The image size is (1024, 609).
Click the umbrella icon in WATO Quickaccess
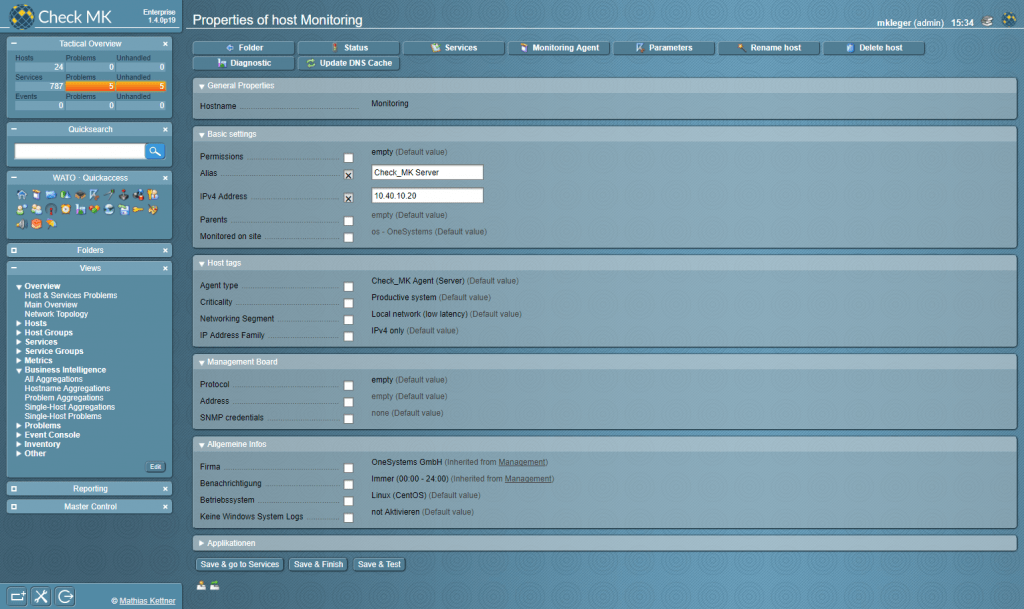point(51,224)
